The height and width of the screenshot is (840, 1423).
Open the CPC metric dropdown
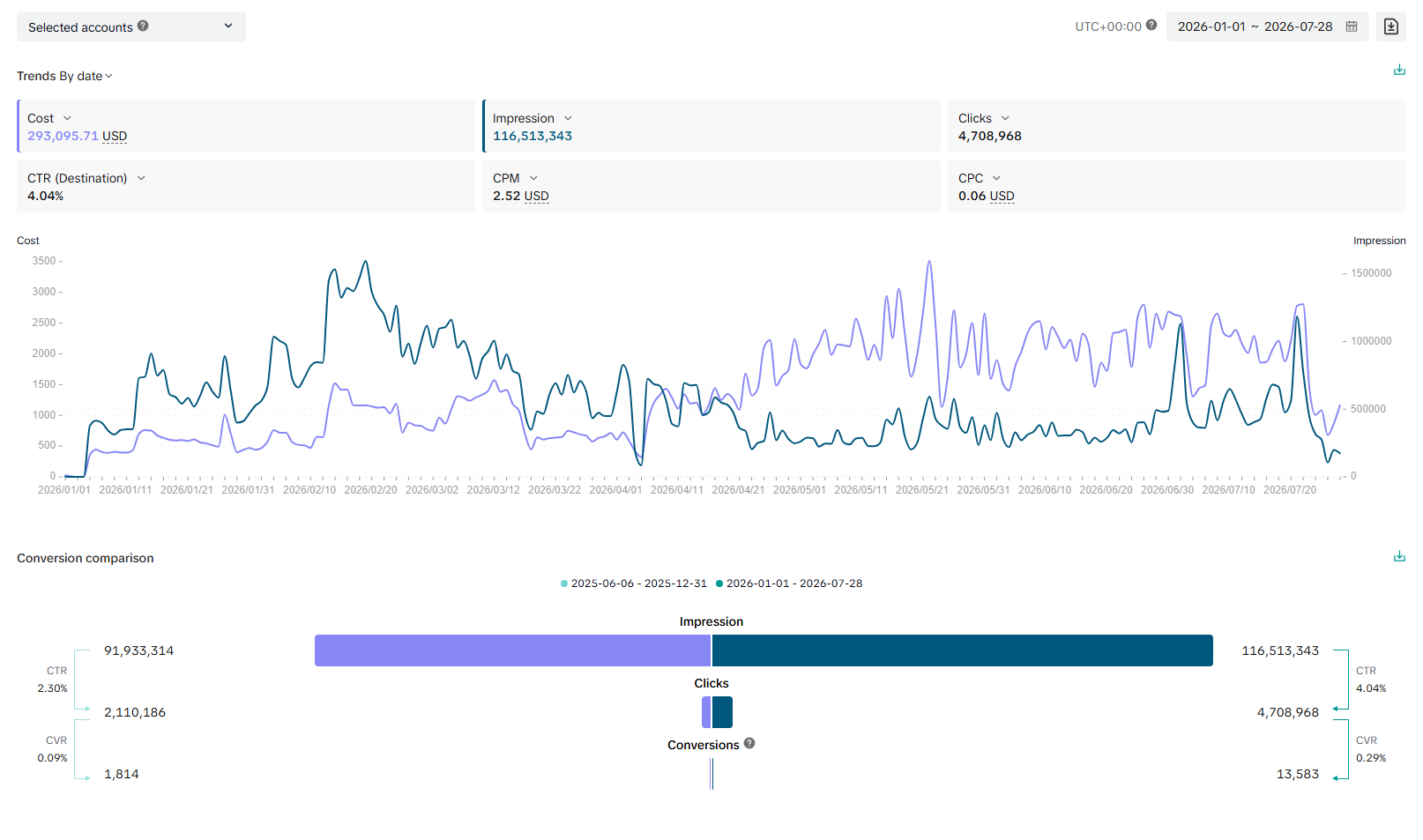pos(996,178)
